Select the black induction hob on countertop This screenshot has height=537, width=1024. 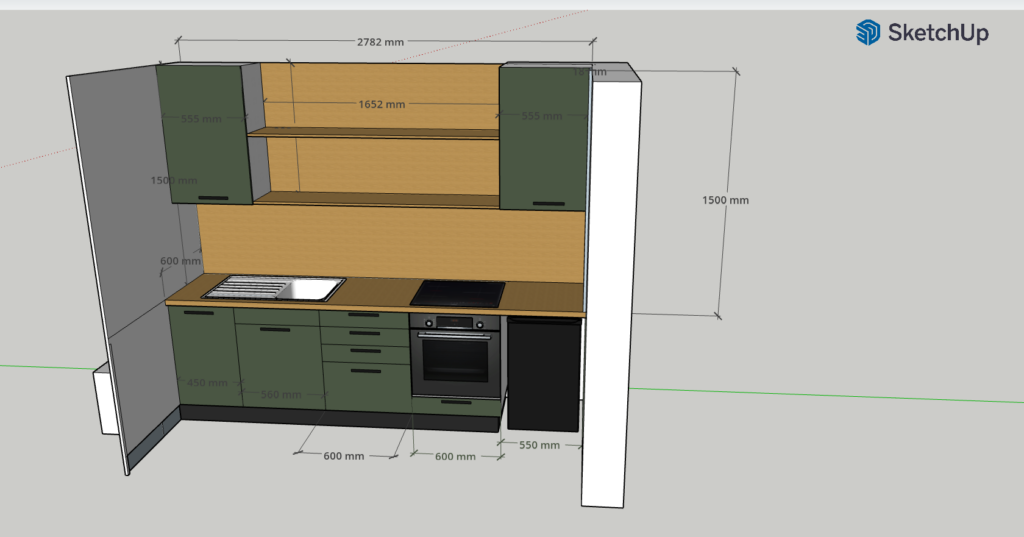tap(458, 293)
